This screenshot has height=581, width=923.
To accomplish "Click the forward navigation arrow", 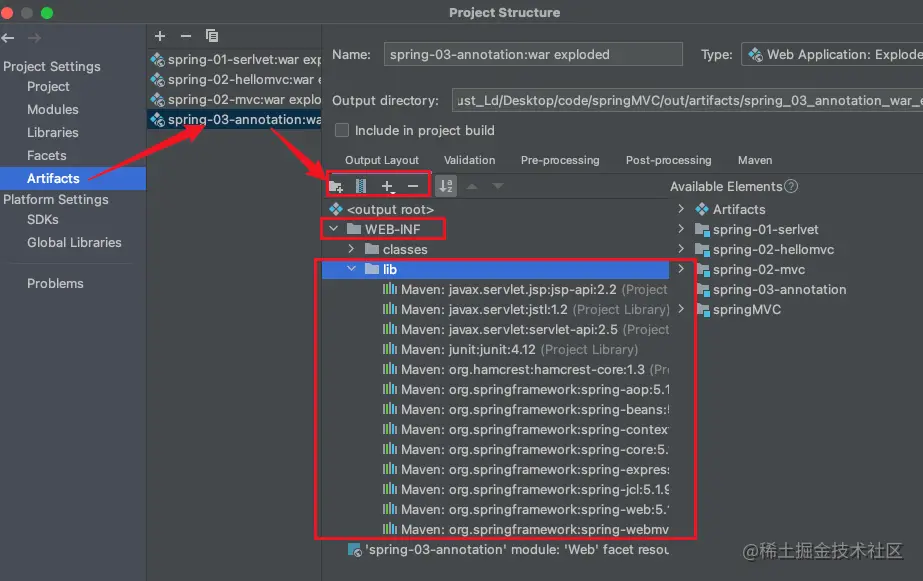I will [x=35, y=38].
